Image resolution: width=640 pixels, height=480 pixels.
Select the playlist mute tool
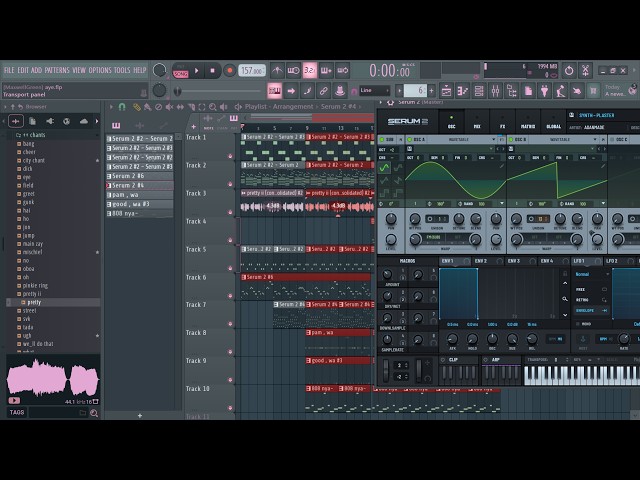click(169, 107)
